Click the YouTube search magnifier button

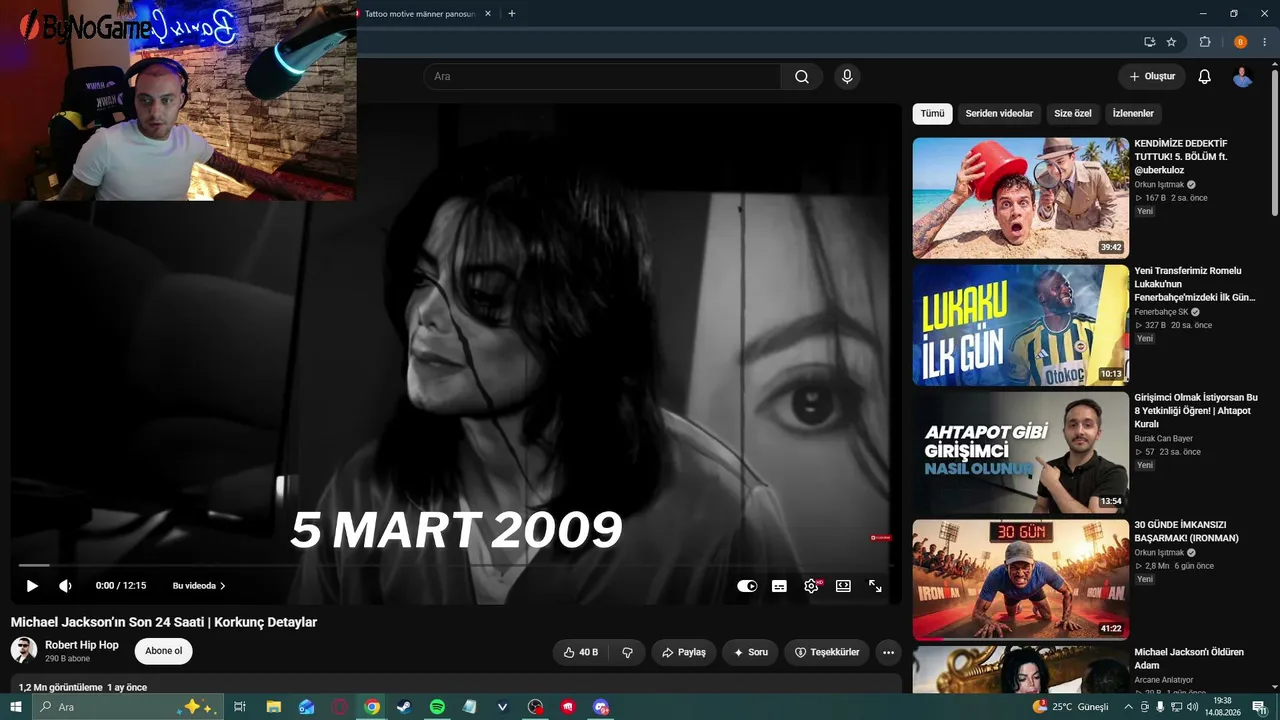point(802,77)
